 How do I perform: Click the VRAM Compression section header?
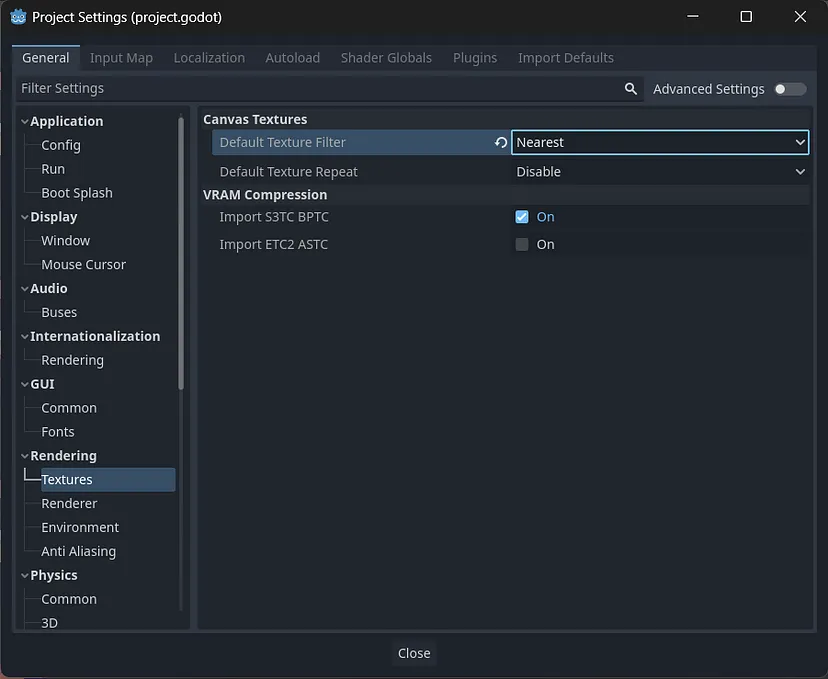click(265, 195)
